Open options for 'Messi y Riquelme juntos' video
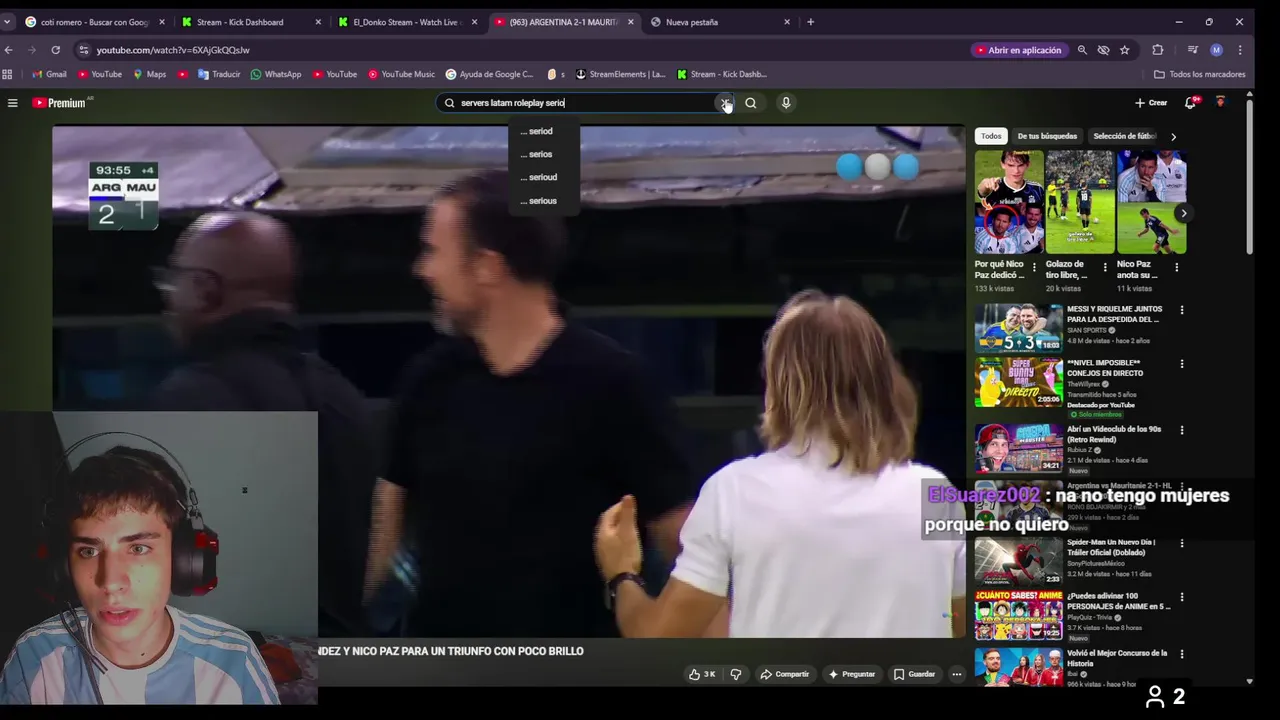This screenshot has height=720, width=1280. click(1182, 311)
